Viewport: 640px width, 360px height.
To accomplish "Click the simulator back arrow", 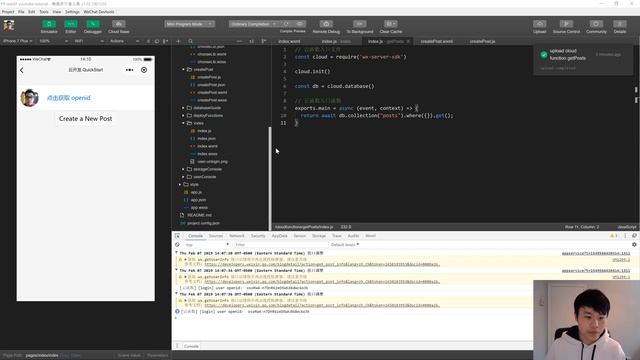I will (x=22, y=70).
